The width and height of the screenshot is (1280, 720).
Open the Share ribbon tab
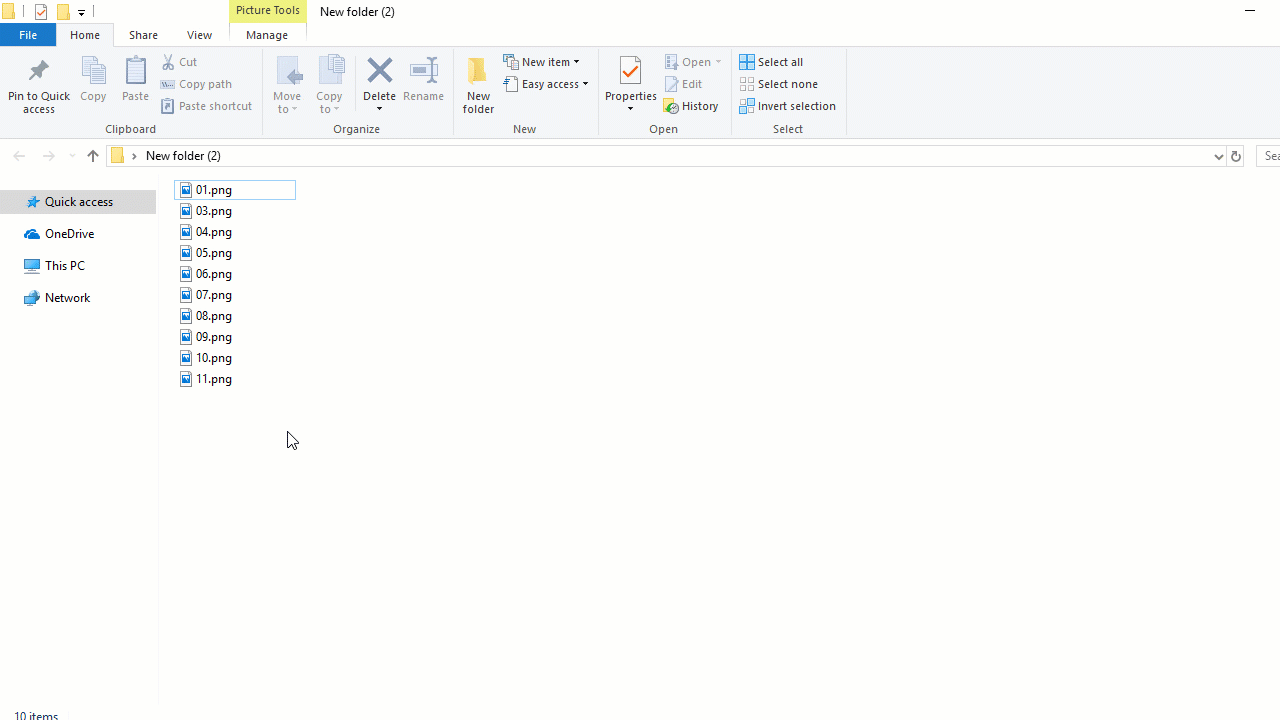tap(143, 35)
